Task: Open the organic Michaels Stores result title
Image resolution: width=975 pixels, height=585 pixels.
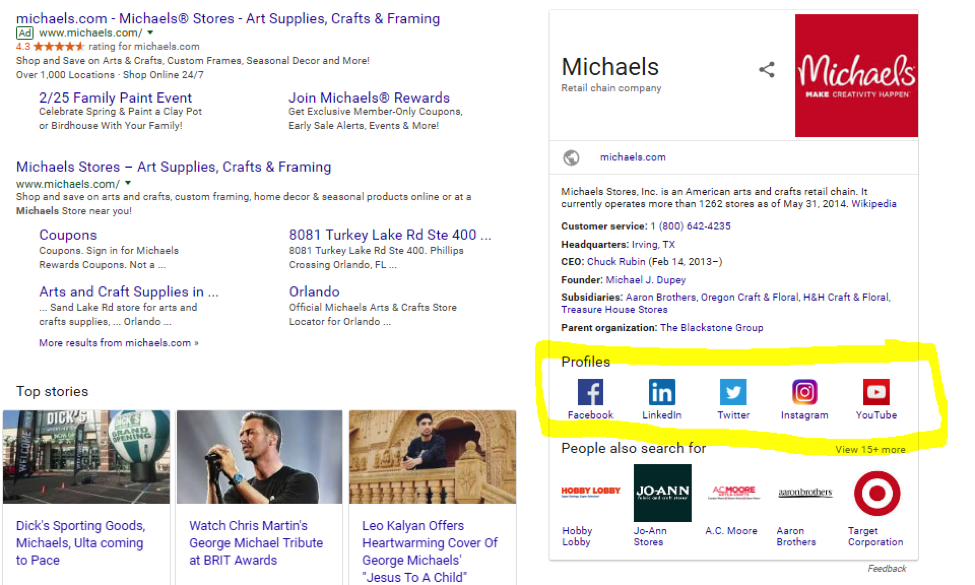Action: pyautogui.click(x=173, y=167)
